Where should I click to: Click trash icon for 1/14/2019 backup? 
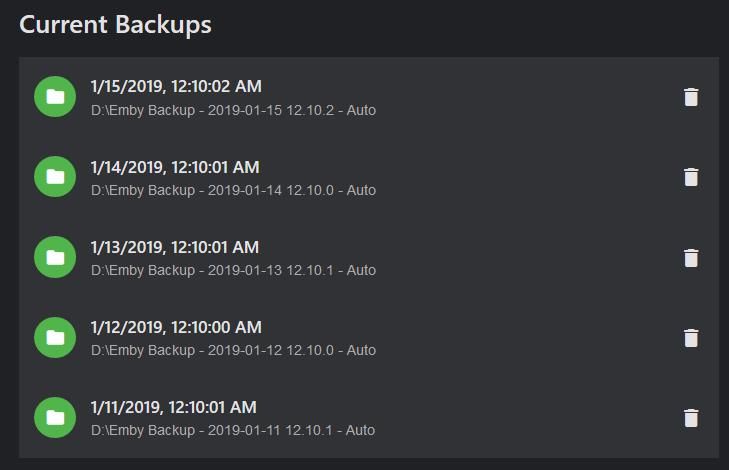click(690, 177)
